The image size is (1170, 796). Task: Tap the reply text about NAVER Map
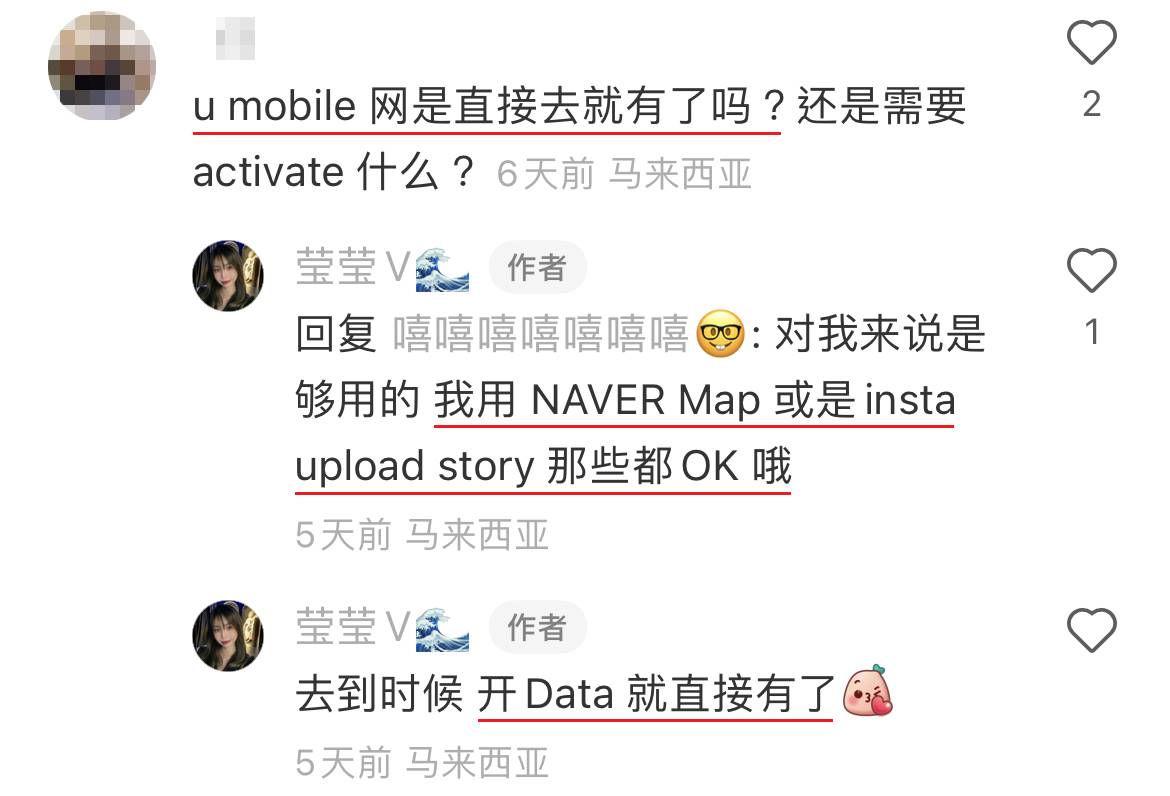(x=640, y=400)
